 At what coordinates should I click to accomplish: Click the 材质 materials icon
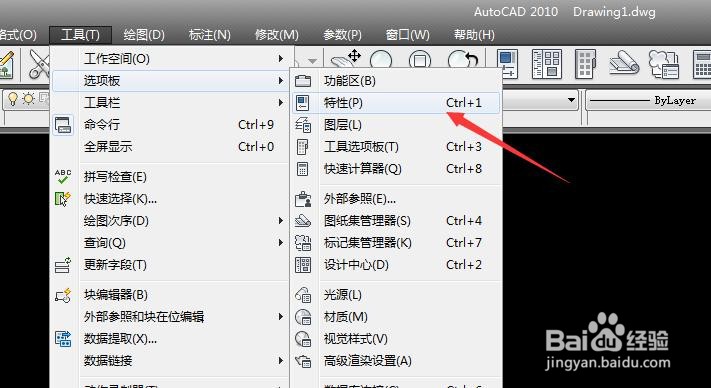click(303, 317)
